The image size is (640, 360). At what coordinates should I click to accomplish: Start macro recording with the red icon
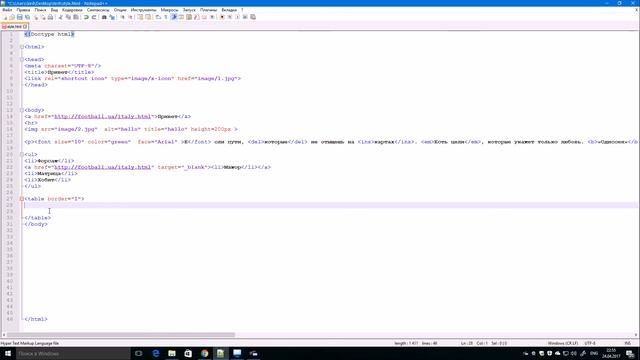(222, 17)
